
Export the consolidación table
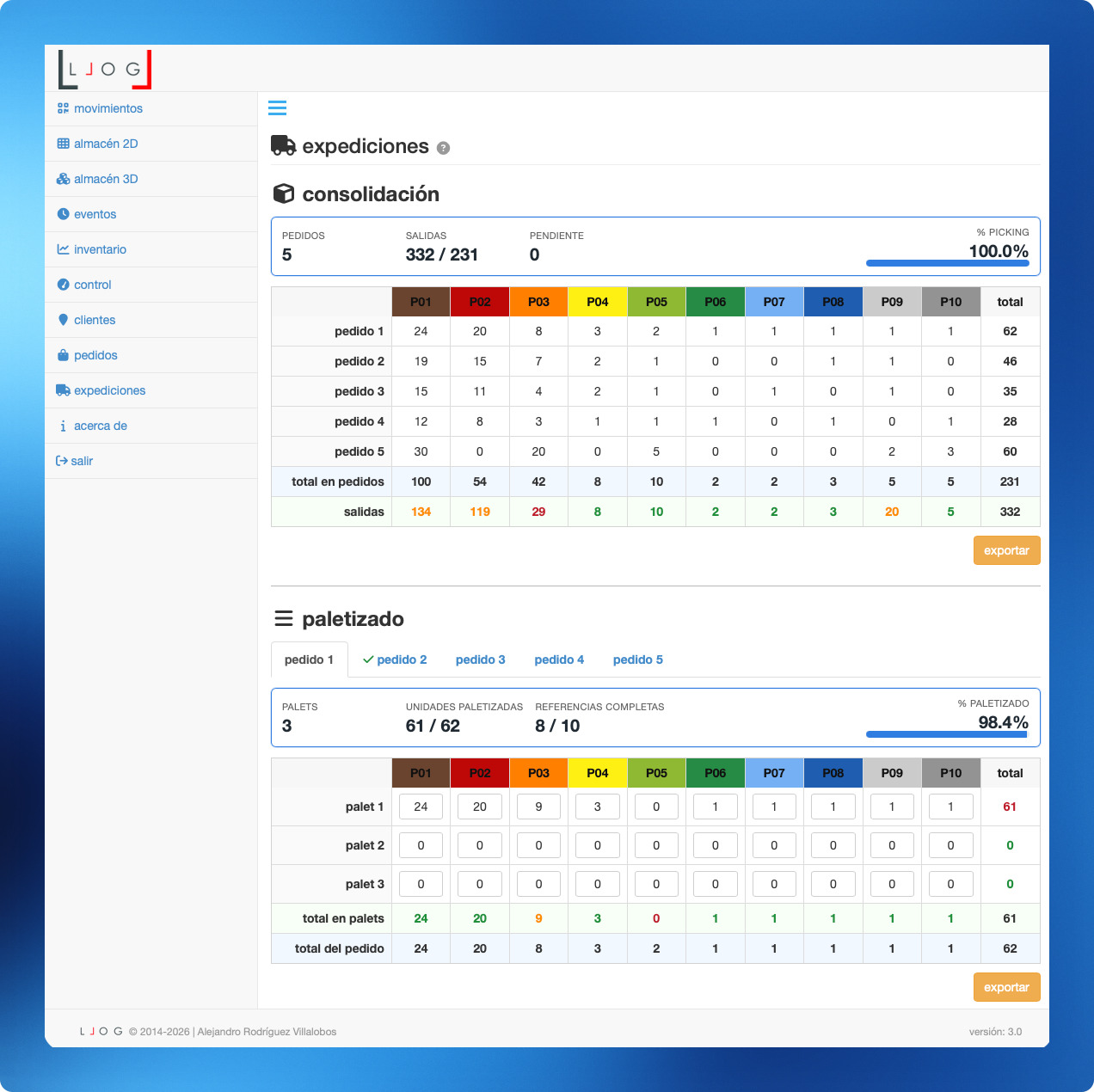point(1006,550)
